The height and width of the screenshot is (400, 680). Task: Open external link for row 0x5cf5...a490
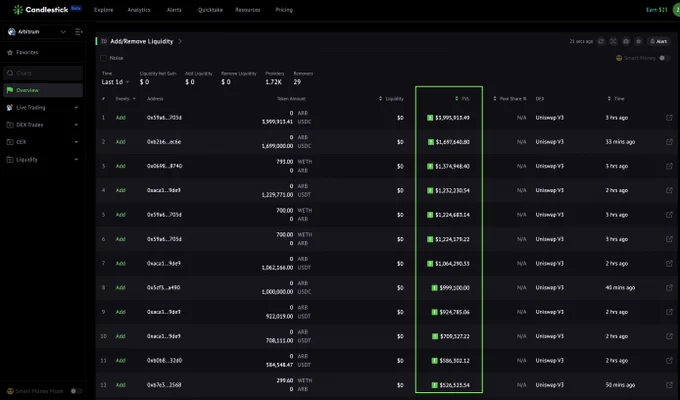(x=669, y=288)
